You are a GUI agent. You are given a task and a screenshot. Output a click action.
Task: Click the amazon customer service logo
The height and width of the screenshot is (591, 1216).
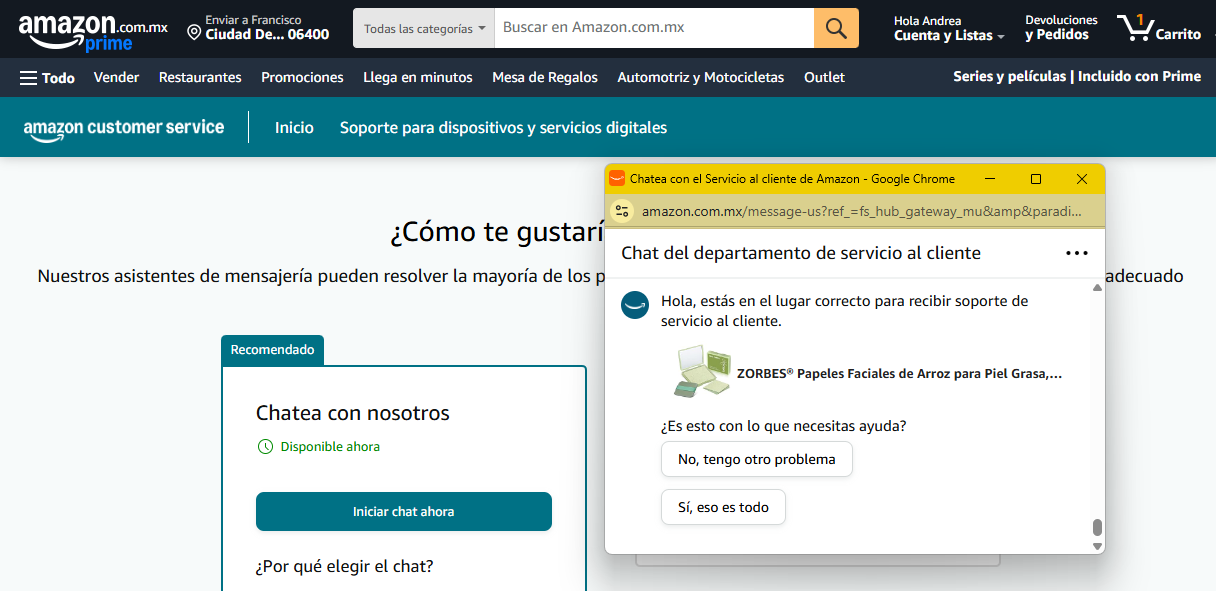(x=123, y=128)
